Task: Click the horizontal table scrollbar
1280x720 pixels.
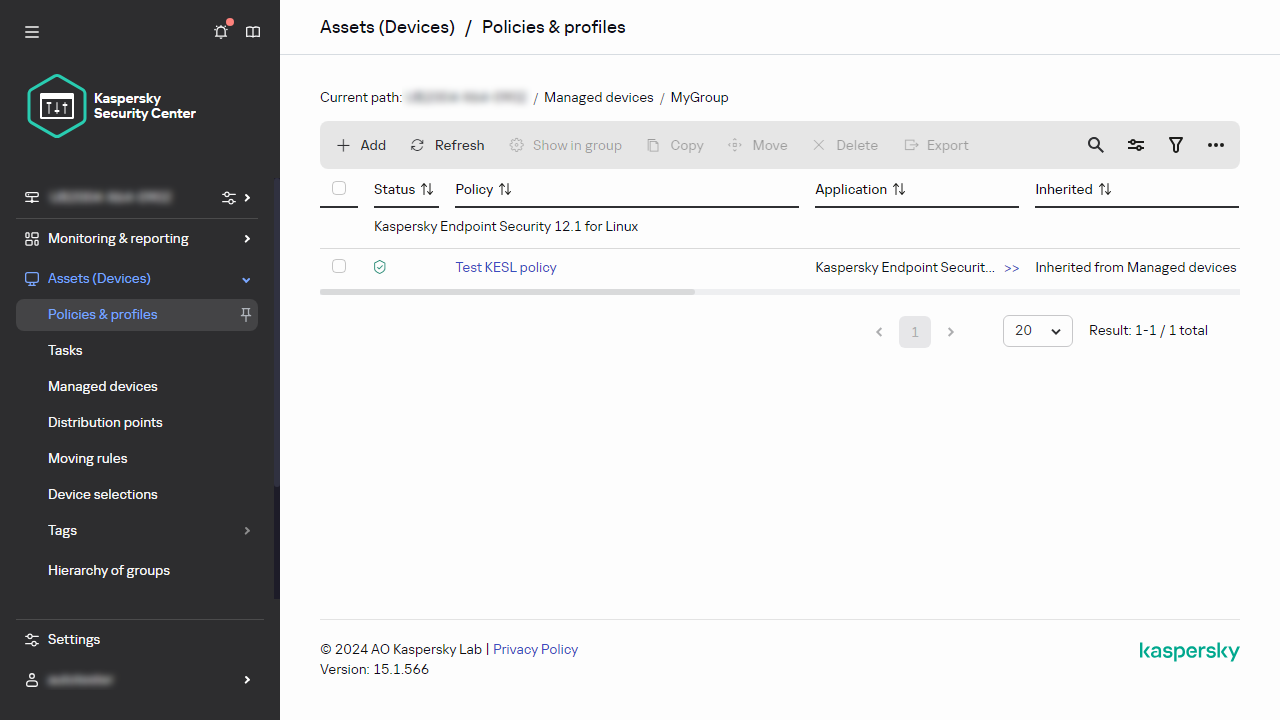Action: pos(507,292)
